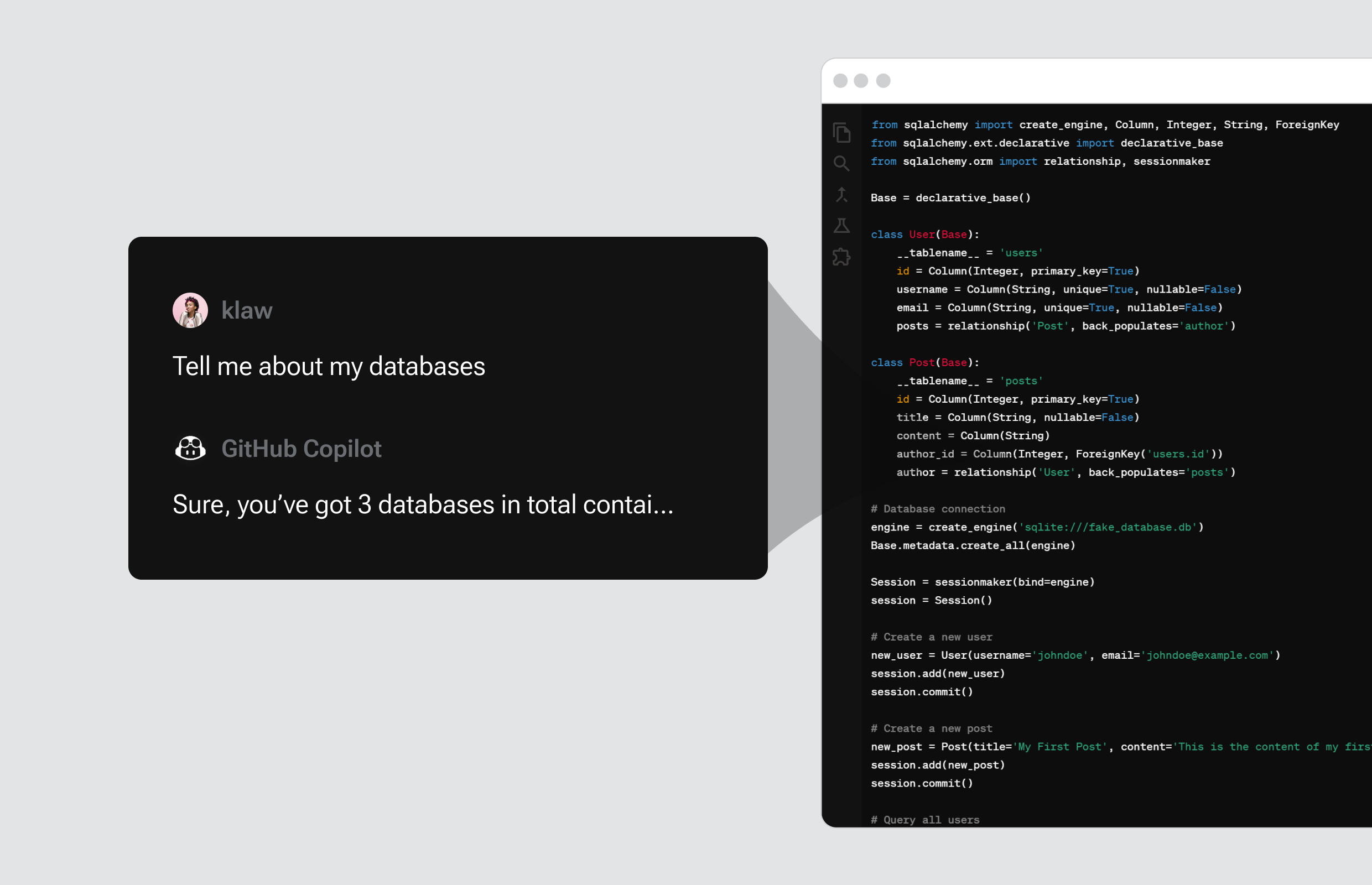Click message 'Tell me about my databases'

(329, 367)
